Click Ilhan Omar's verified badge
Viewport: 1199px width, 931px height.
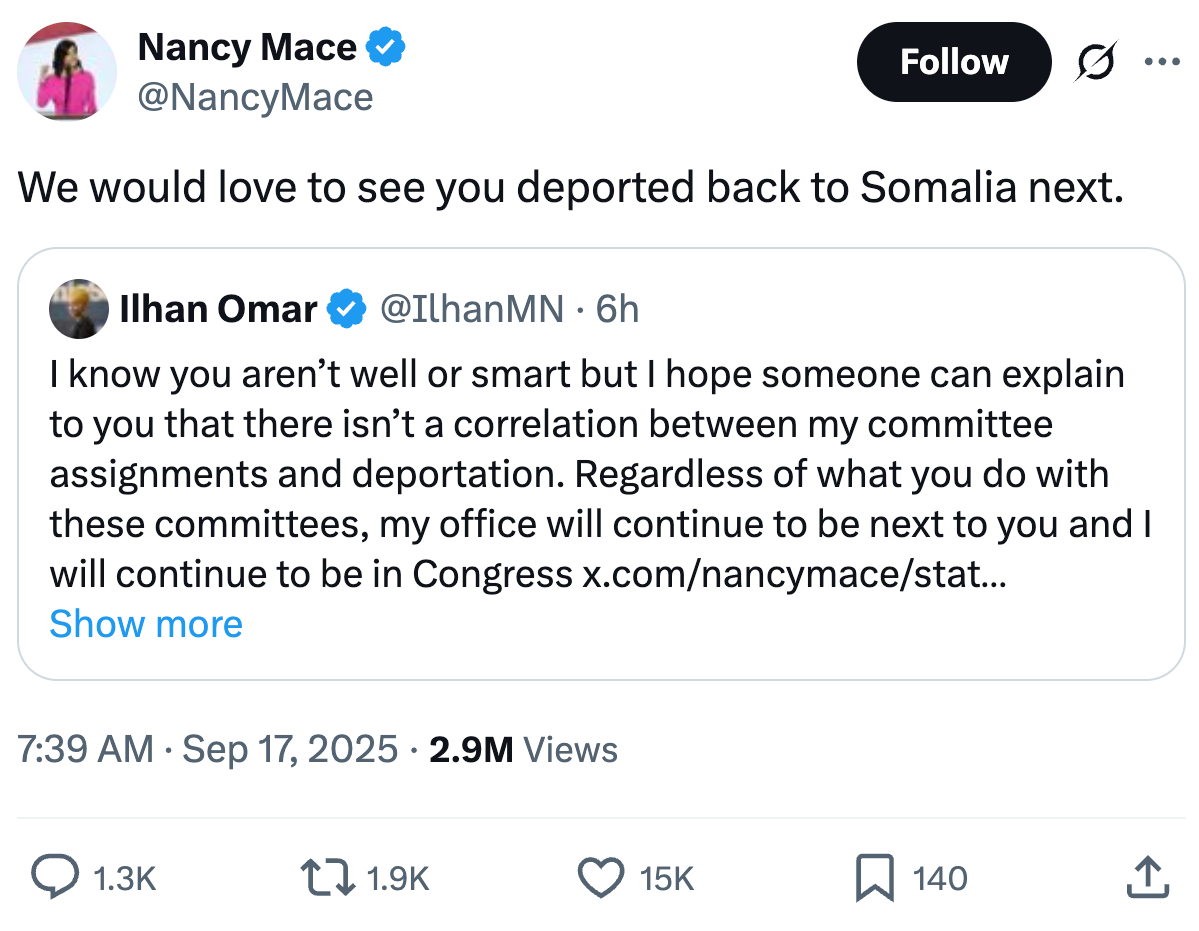[x=344, y=309]
